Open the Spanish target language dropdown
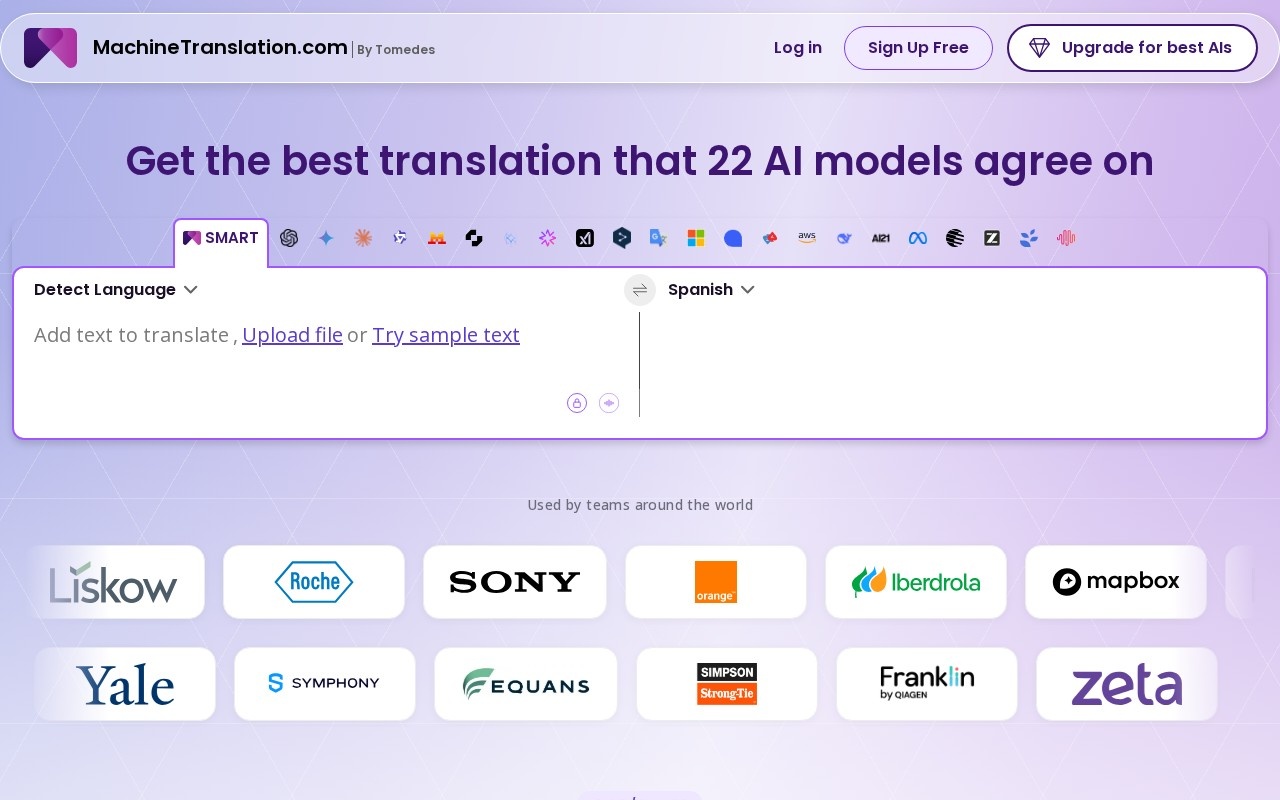The image size is (1280, 800). [711, 290]
